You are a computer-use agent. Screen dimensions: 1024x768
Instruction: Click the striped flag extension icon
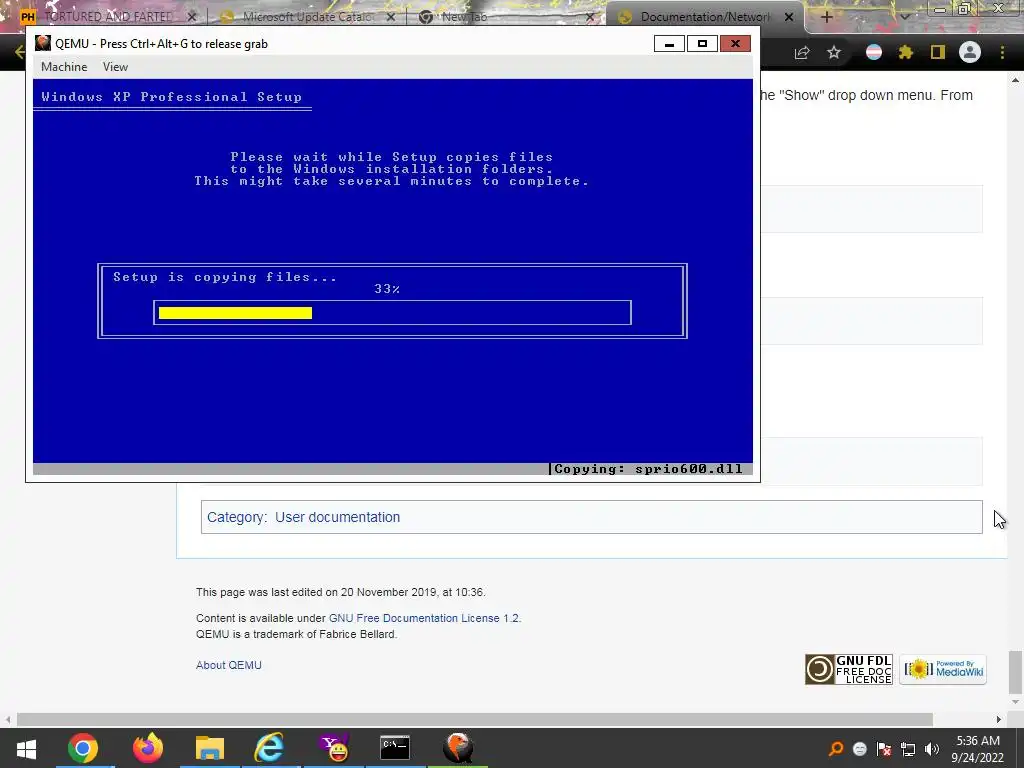coord(874,52)
